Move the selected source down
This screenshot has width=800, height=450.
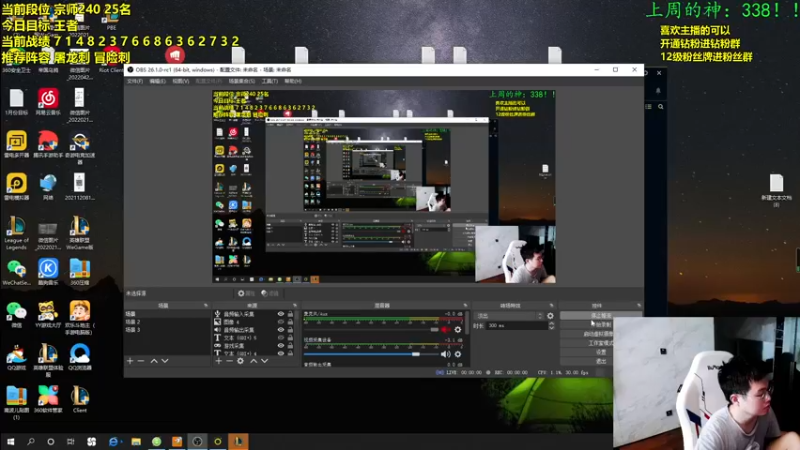(264, 361)
